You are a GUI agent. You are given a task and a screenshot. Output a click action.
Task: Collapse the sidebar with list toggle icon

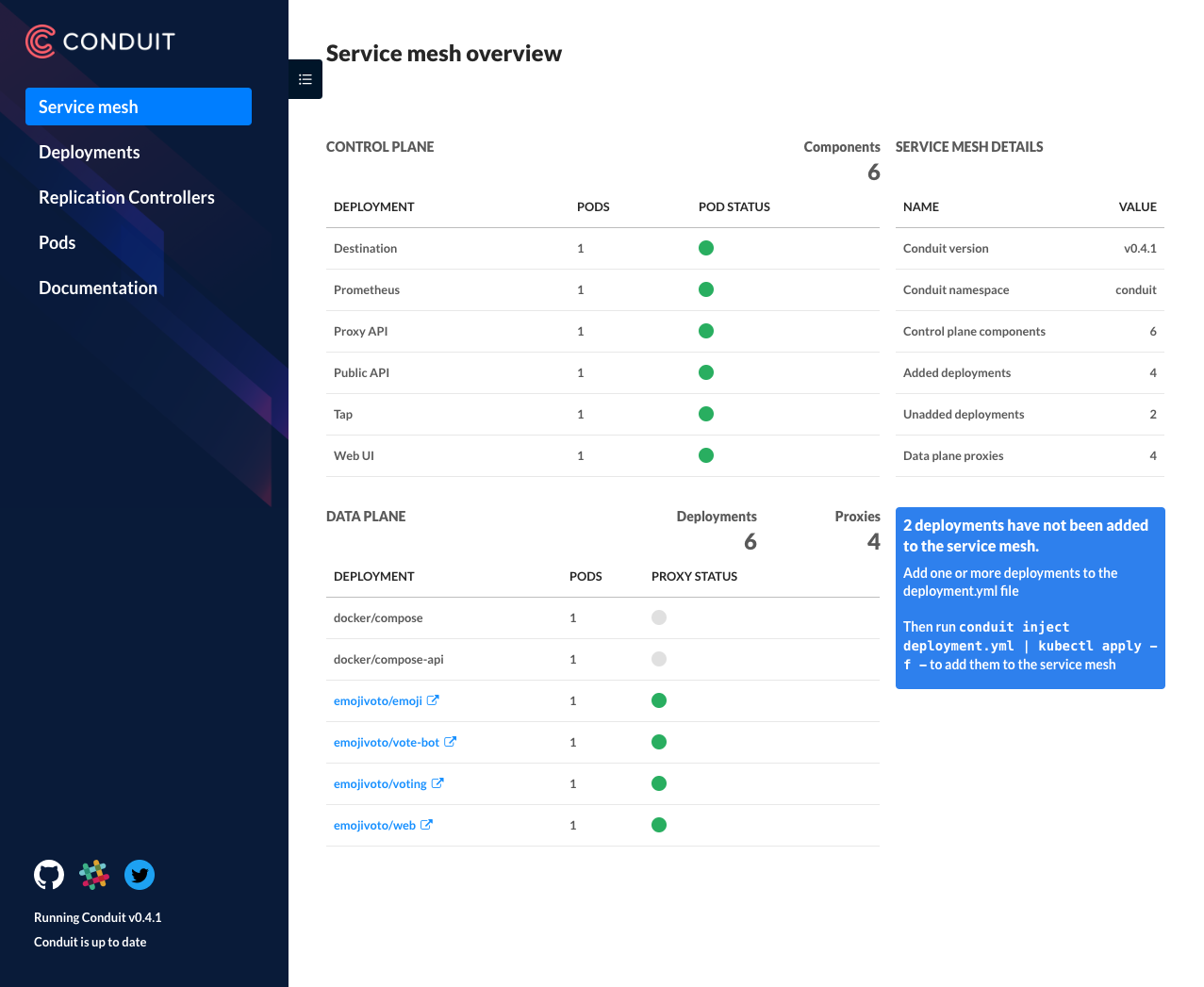click(x=305, y=79)
